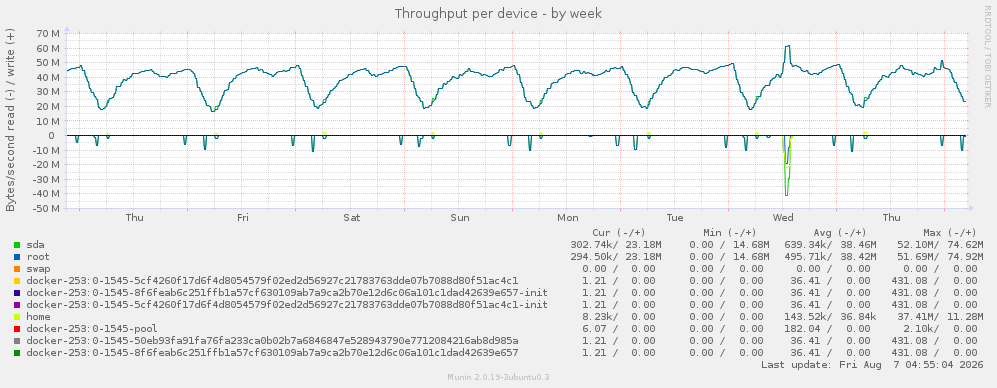Click the 'Max (-/+)' column header

949,233
